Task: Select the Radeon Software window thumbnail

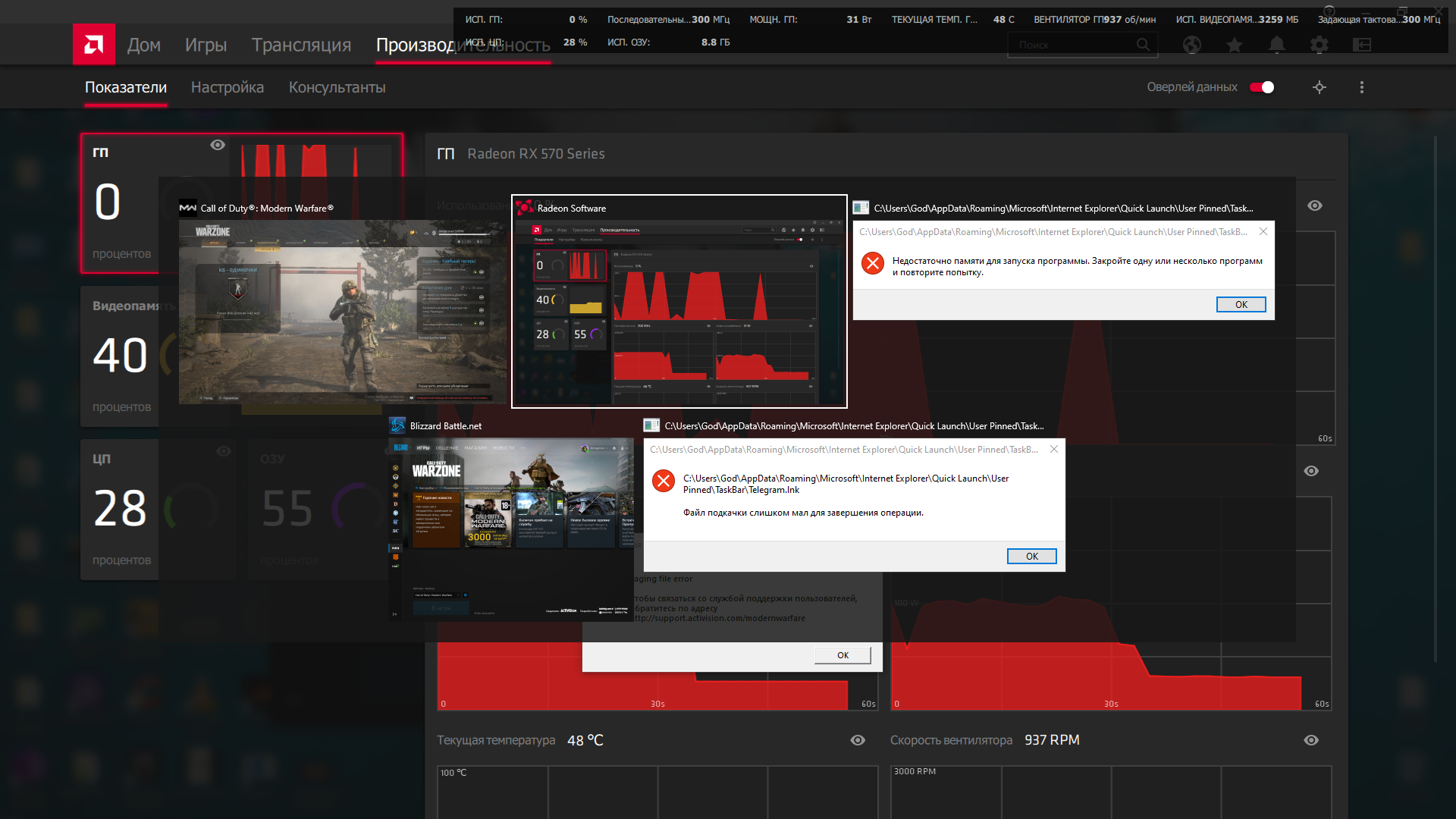Action: pos(679,312)
